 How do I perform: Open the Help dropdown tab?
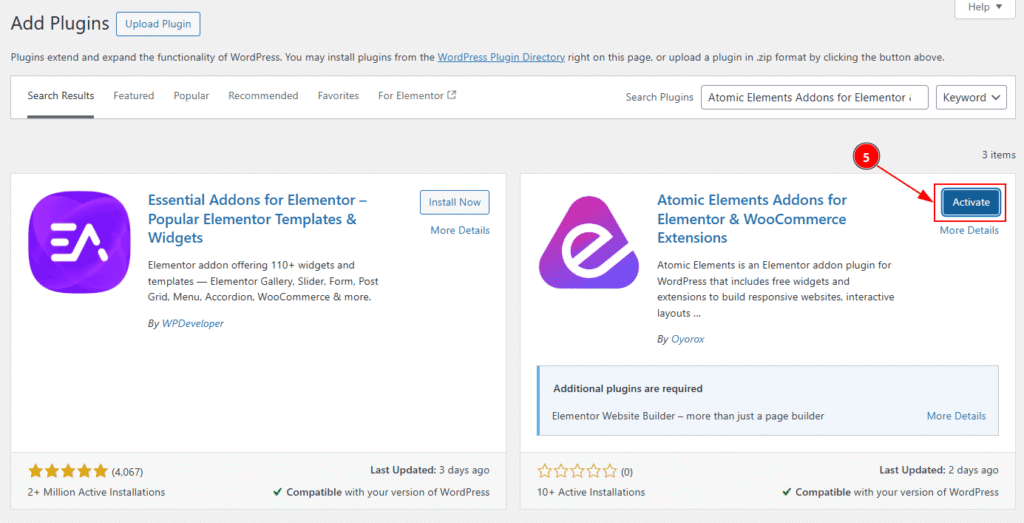click(985, 7)
